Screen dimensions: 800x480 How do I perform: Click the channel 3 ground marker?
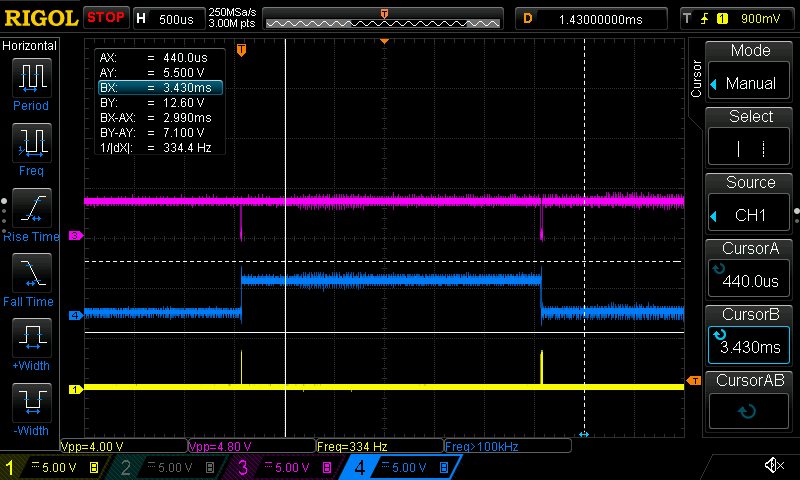pos(76,235)
